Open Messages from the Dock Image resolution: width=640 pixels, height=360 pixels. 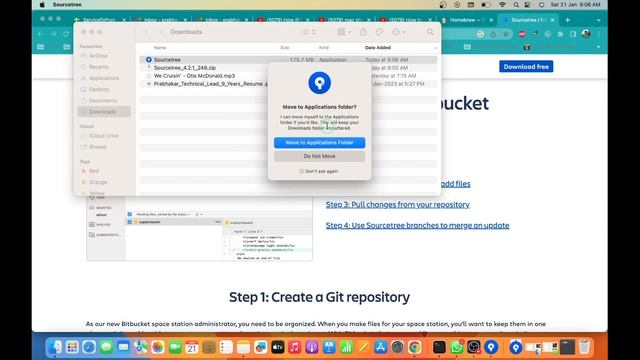pyautogui.click(x=106, y=347)
